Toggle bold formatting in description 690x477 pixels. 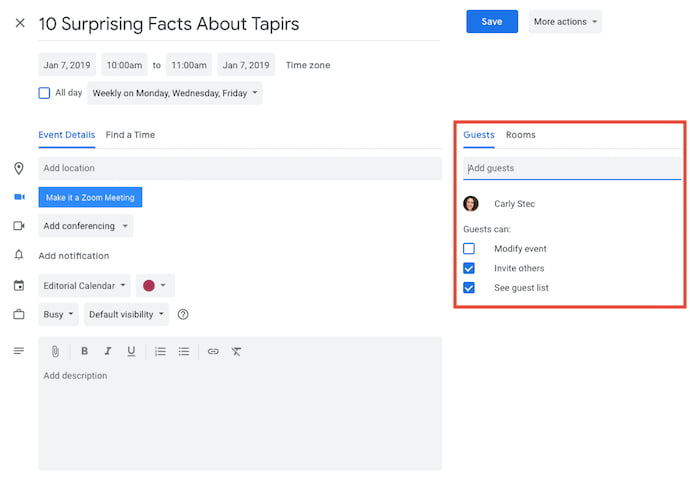pyautogui.click(x=84, y=351)
